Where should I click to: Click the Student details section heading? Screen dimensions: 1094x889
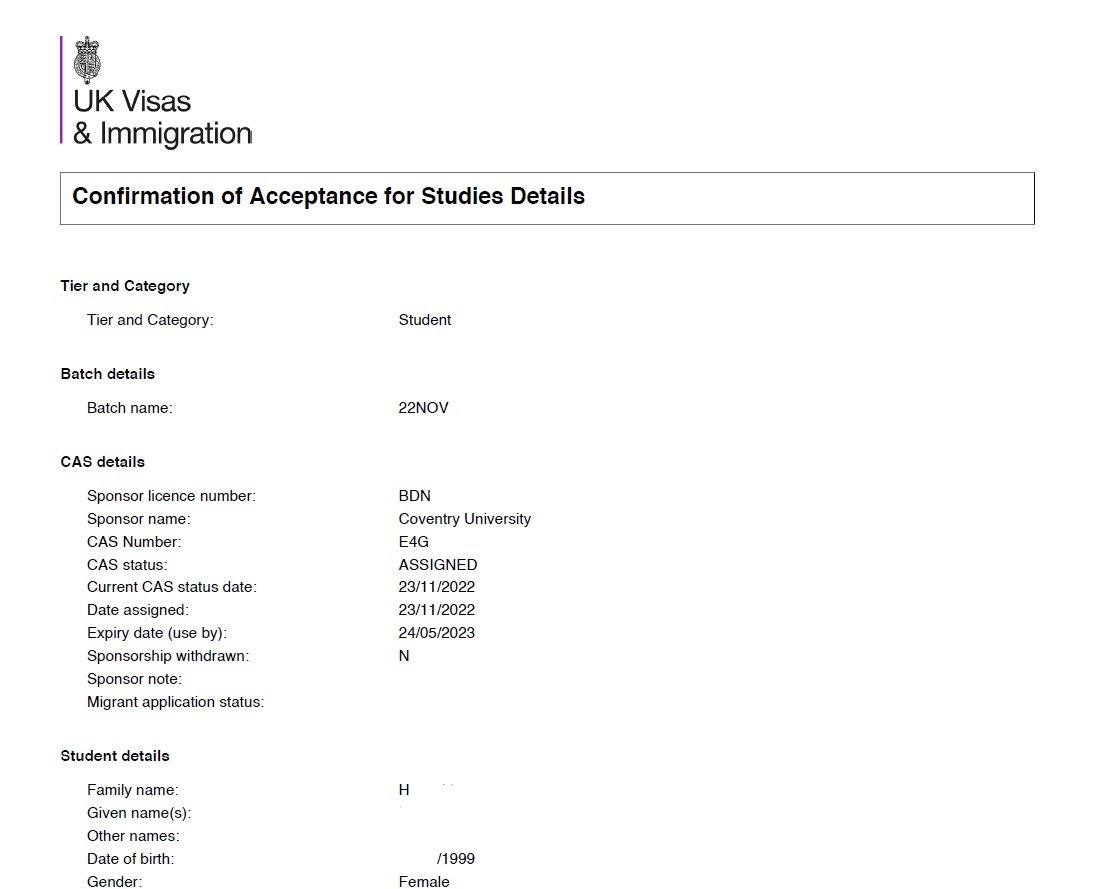click(x=115, y=756)
